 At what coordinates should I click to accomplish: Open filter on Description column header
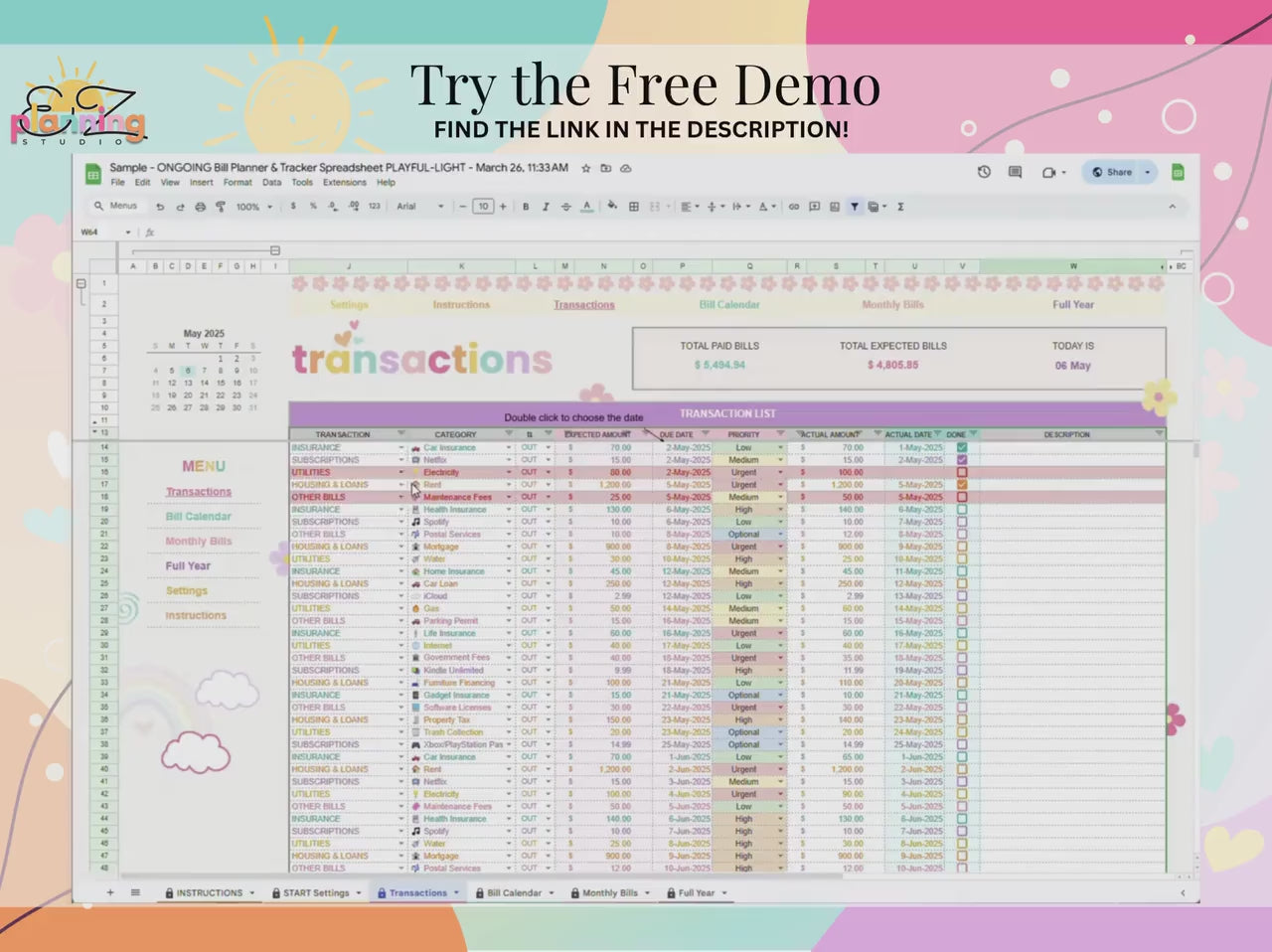pos(1159,434)
